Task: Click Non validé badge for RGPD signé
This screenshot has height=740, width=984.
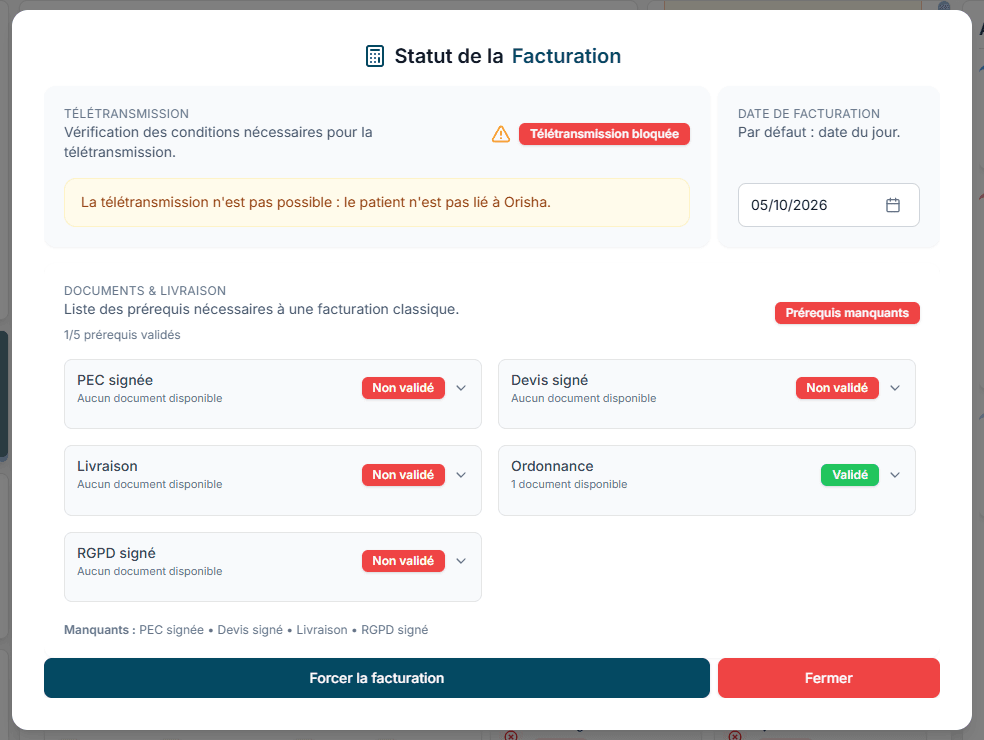Action: tap(403, 560)
